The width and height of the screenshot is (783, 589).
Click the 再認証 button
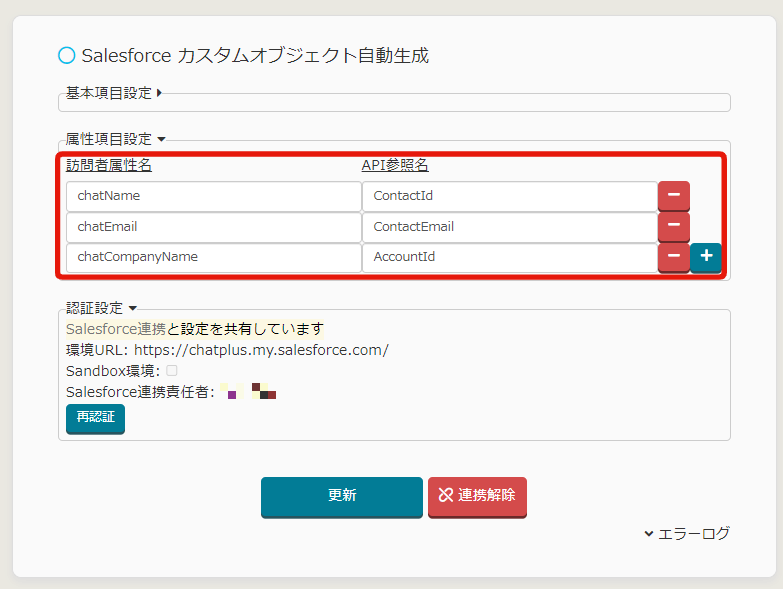pos(95,418)
